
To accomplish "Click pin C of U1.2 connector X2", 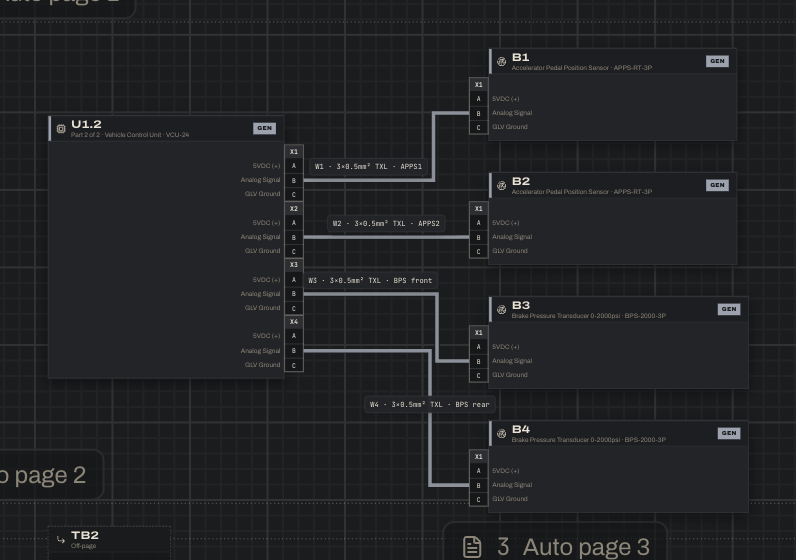I will click(294, 251).
